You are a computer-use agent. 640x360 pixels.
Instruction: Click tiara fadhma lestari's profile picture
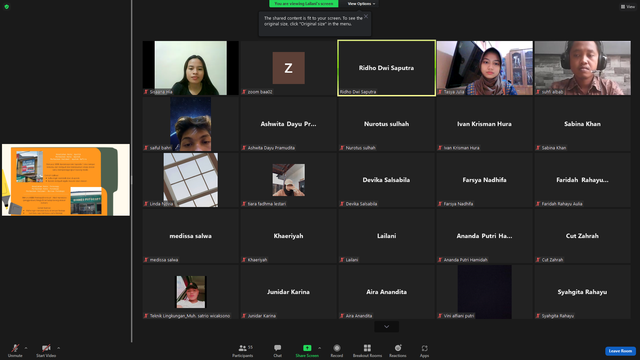(289, 180)
